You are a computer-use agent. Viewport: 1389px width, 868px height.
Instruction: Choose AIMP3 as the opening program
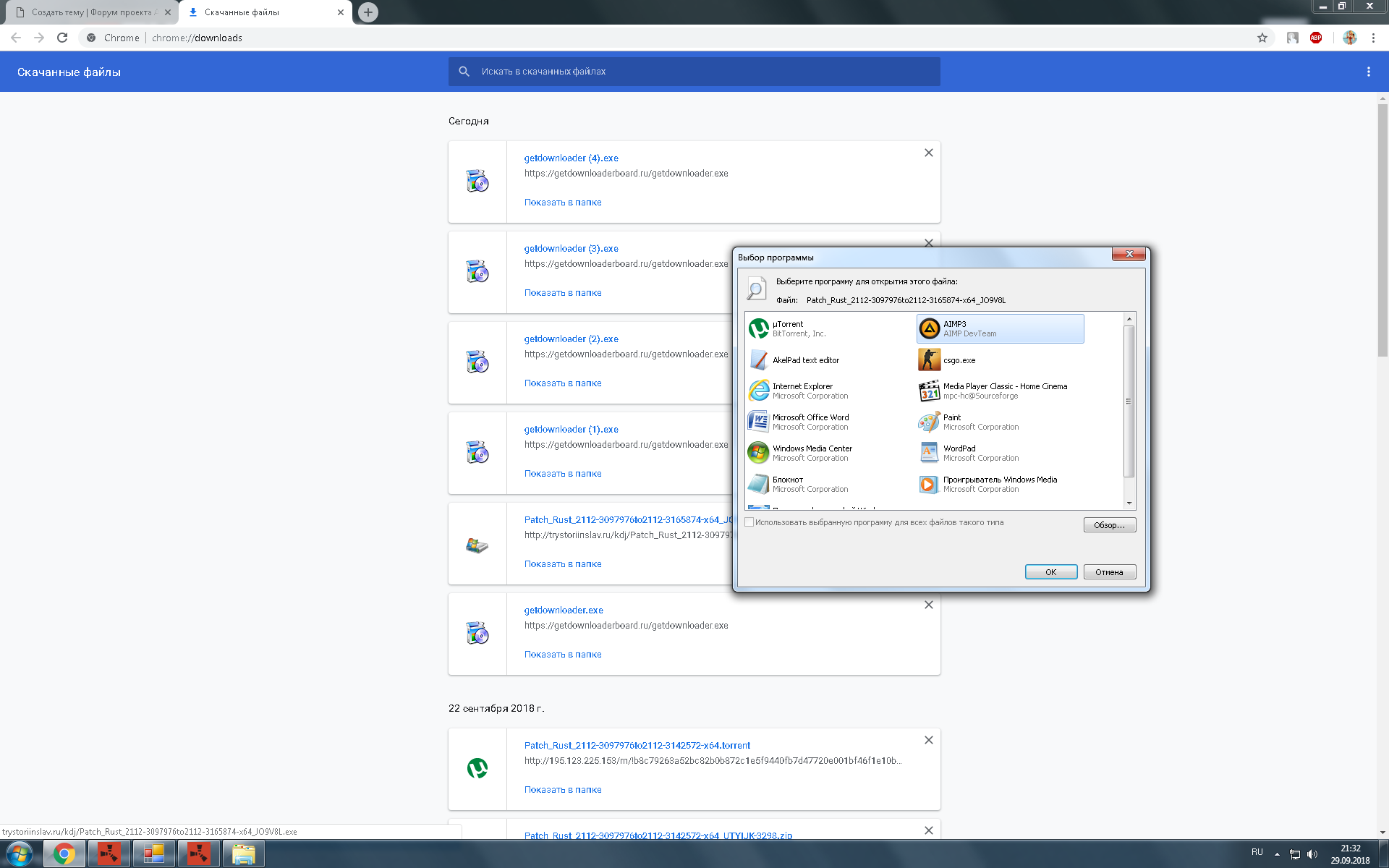tap(1000, 328)
